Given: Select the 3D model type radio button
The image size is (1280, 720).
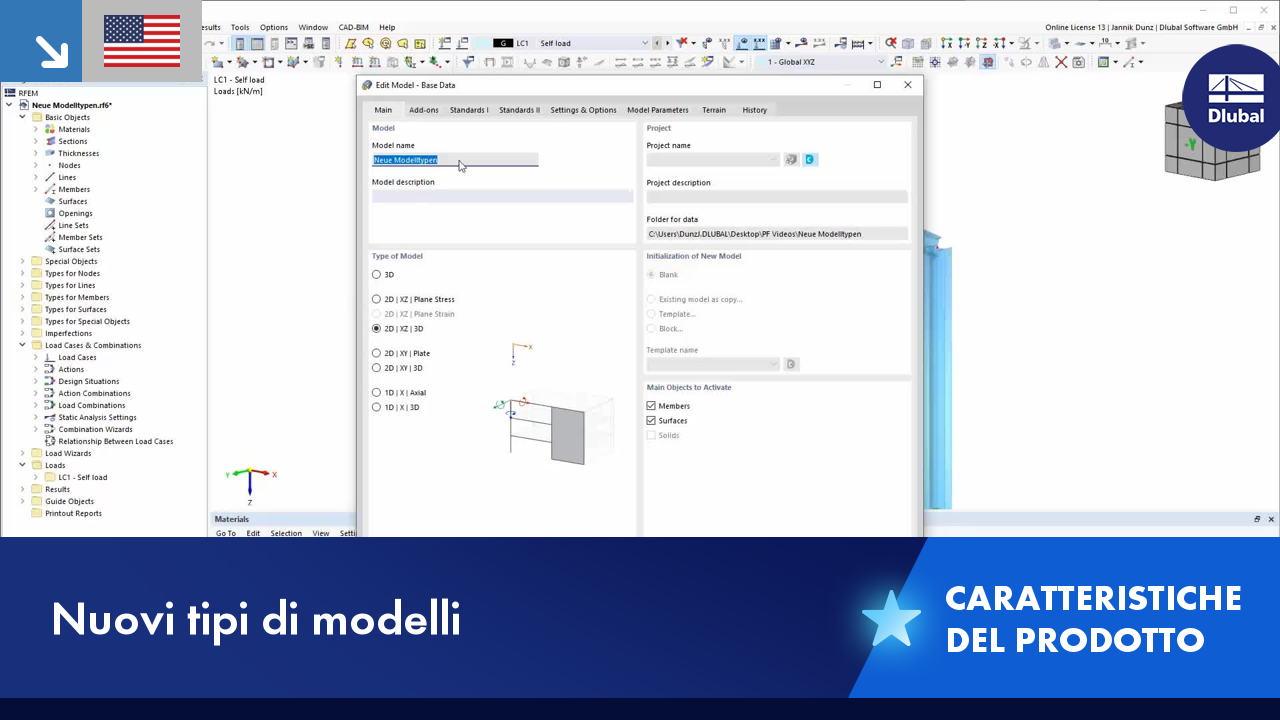Looking at the screenshot, I should coord(376,274).
